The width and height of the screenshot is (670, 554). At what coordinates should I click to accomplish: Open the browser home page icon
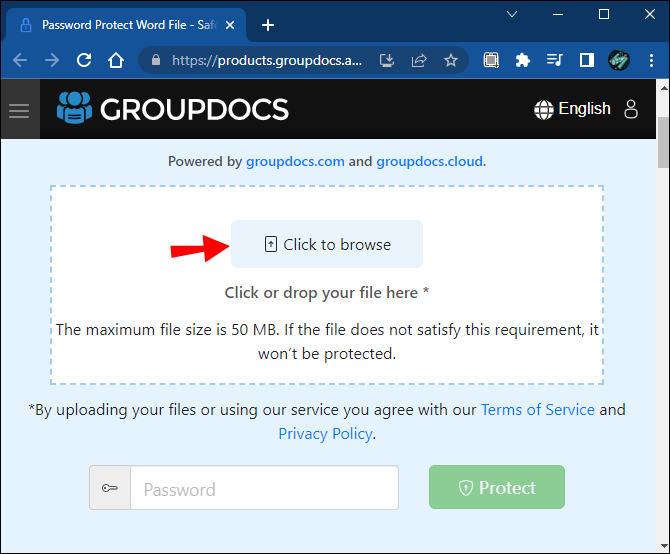coord(116,60)
